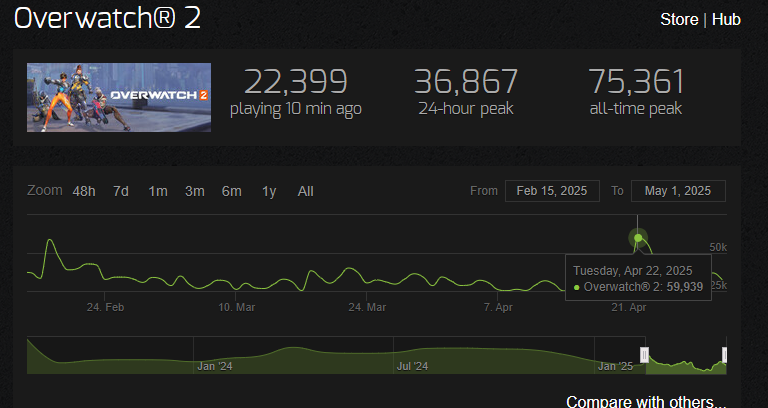The image size is (768, 408).
Task: Open the Hub link
Action: tap(726, 20)
